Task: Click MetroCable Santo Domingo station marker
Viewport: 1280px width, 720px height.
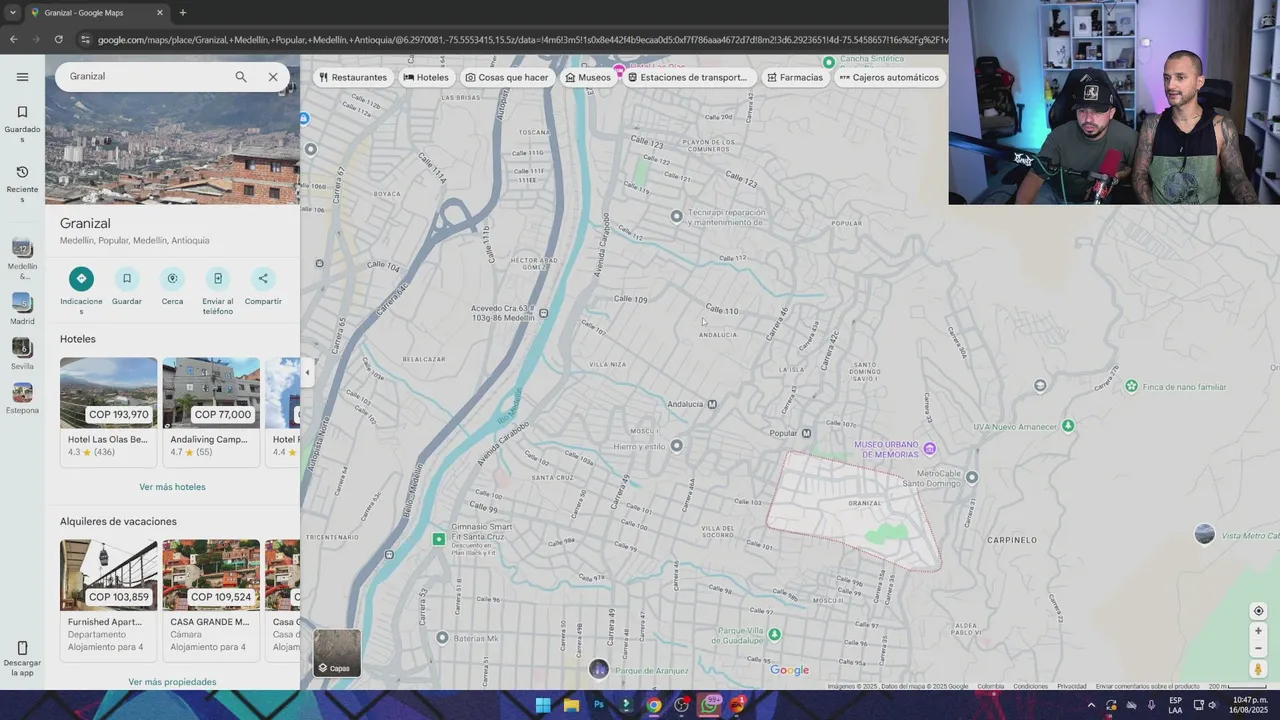Action: click(971, 477)
